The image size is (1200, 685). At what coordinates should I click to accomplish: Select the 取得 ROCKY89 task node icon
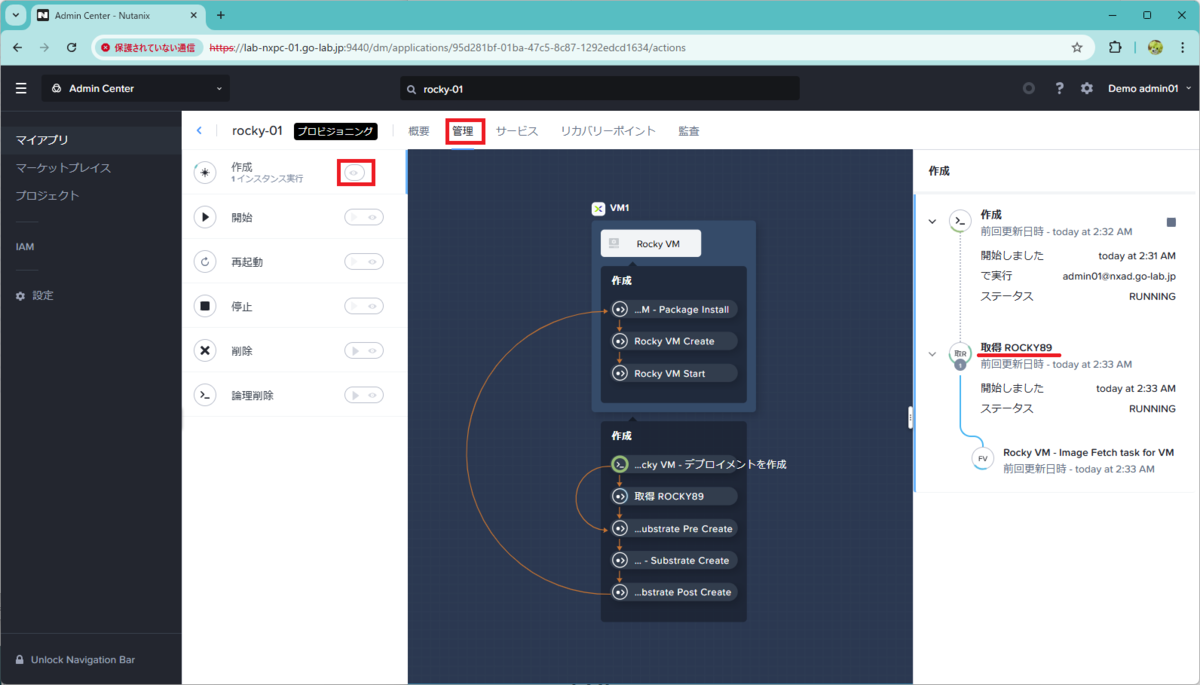619,496
